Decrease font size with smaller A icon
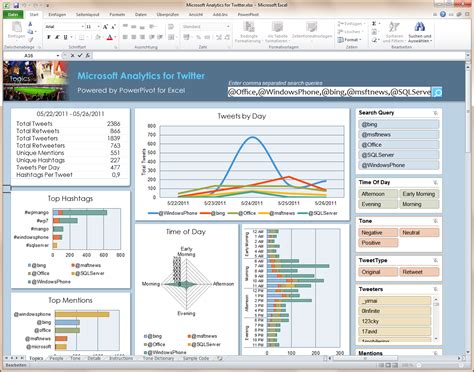Image resolution: width=474 pixels, height=372 pixels. (x=113, y=27)
